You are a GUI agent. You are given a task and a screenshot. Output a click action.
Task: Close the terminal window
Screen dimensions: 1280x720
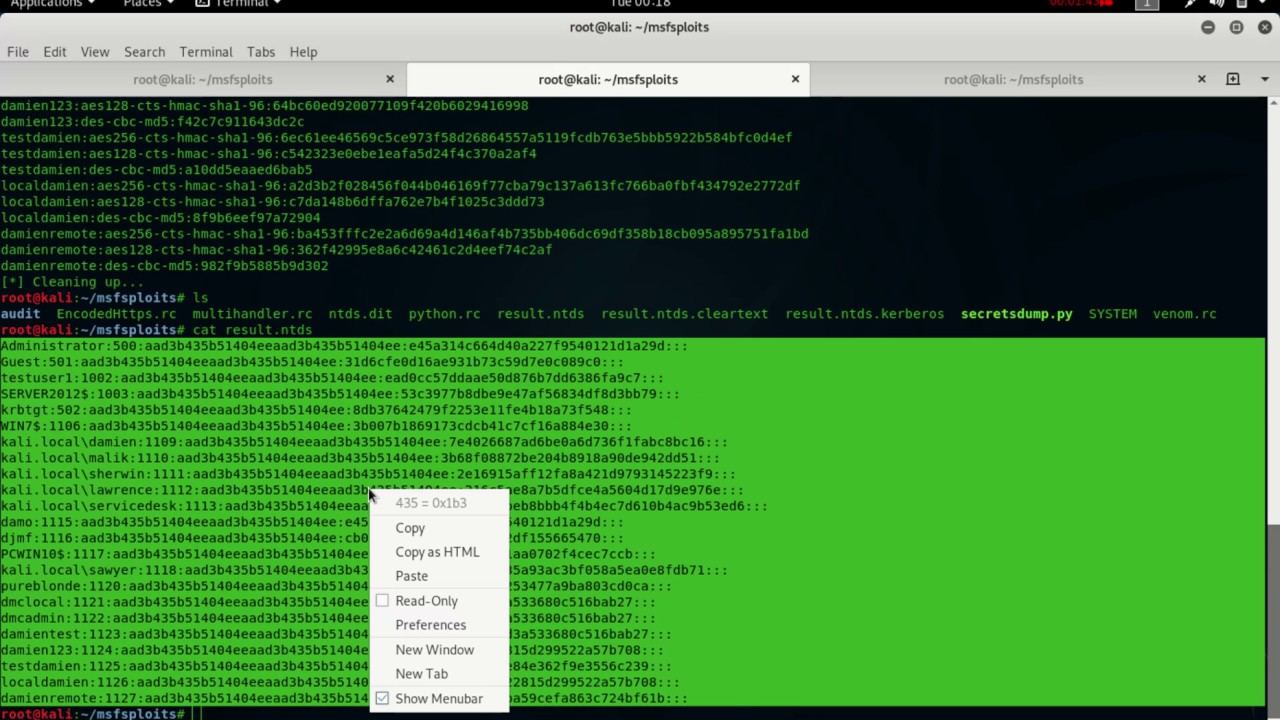pyautogui.click(x=1263, y=27)
